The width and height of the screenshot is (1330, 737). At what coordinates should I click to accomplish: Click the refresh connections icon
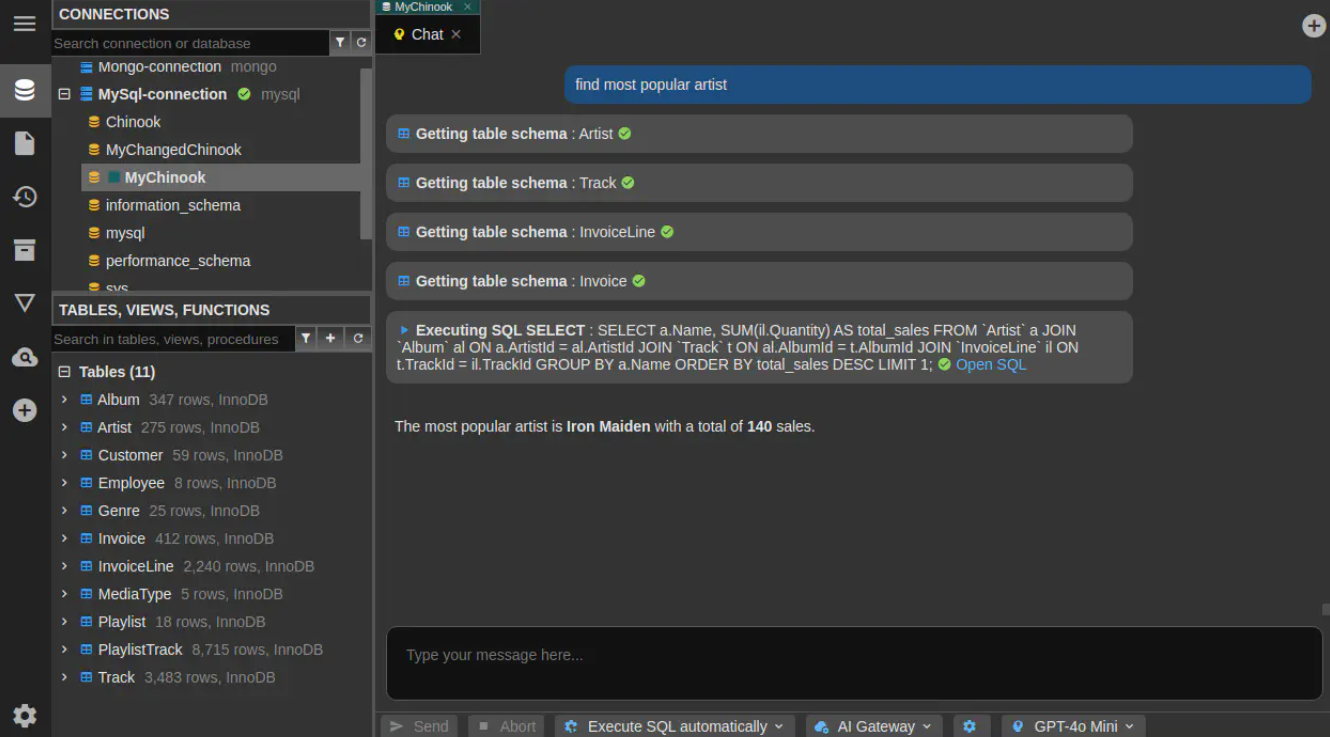pos(361,42)
